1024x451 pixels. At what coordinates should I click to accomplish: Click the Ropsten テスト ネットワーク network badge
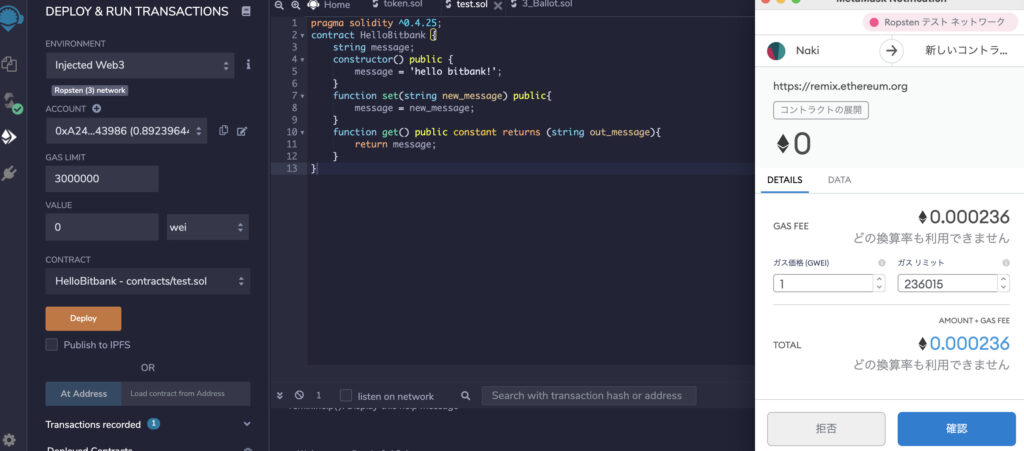coord(938,22)
